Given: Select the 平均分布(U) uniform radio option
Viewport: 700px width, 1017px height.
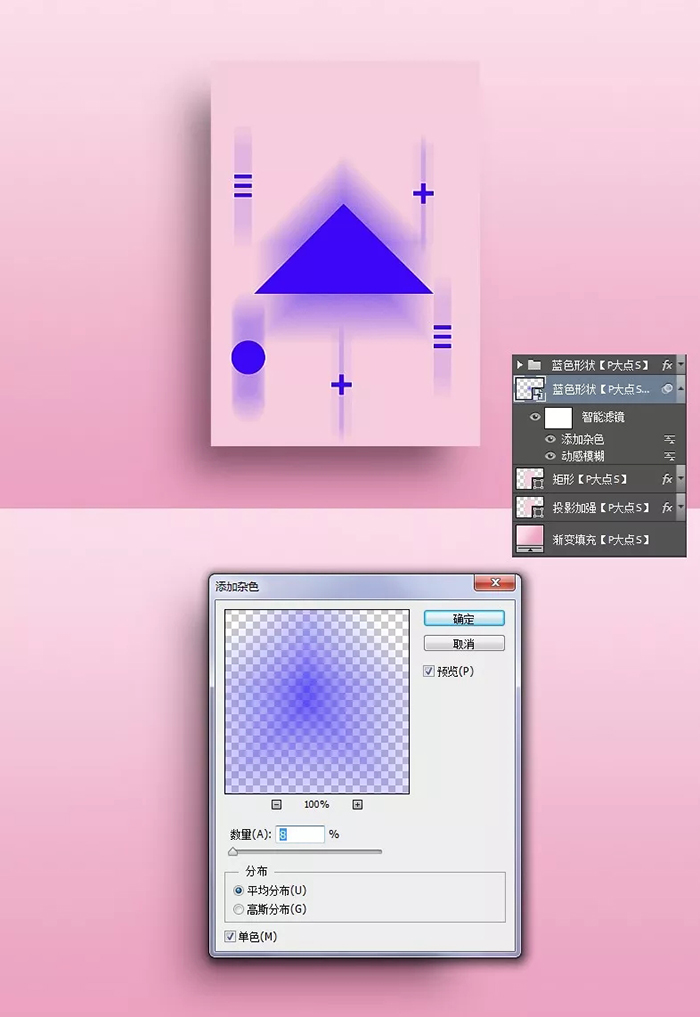Looking at the screenshot, I should [238, 890].
